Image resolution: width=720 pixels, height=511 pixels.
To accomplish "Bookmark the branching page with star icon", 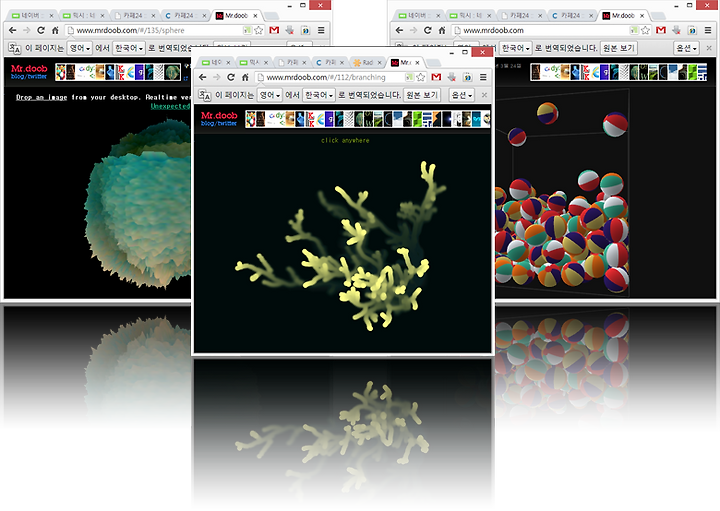I will coord(421,77).
